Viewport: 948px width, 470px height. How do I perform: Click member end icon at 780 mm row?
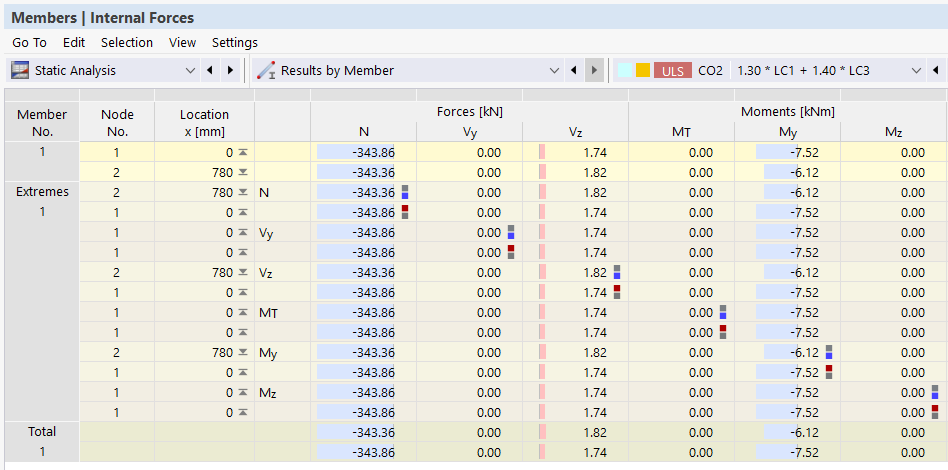point(242,172)
